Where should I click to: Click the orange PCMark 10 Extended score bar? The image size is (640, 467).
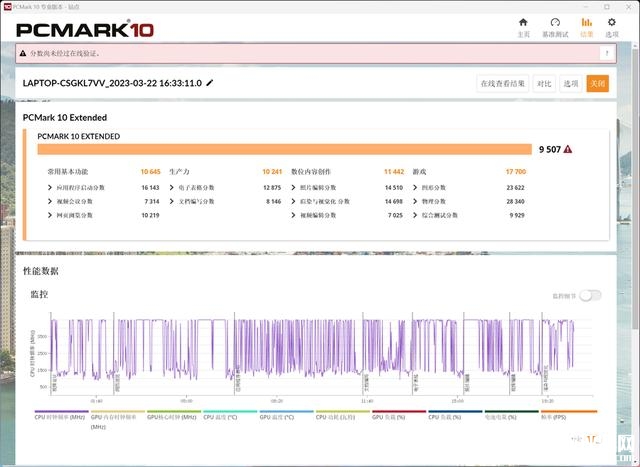284,149
